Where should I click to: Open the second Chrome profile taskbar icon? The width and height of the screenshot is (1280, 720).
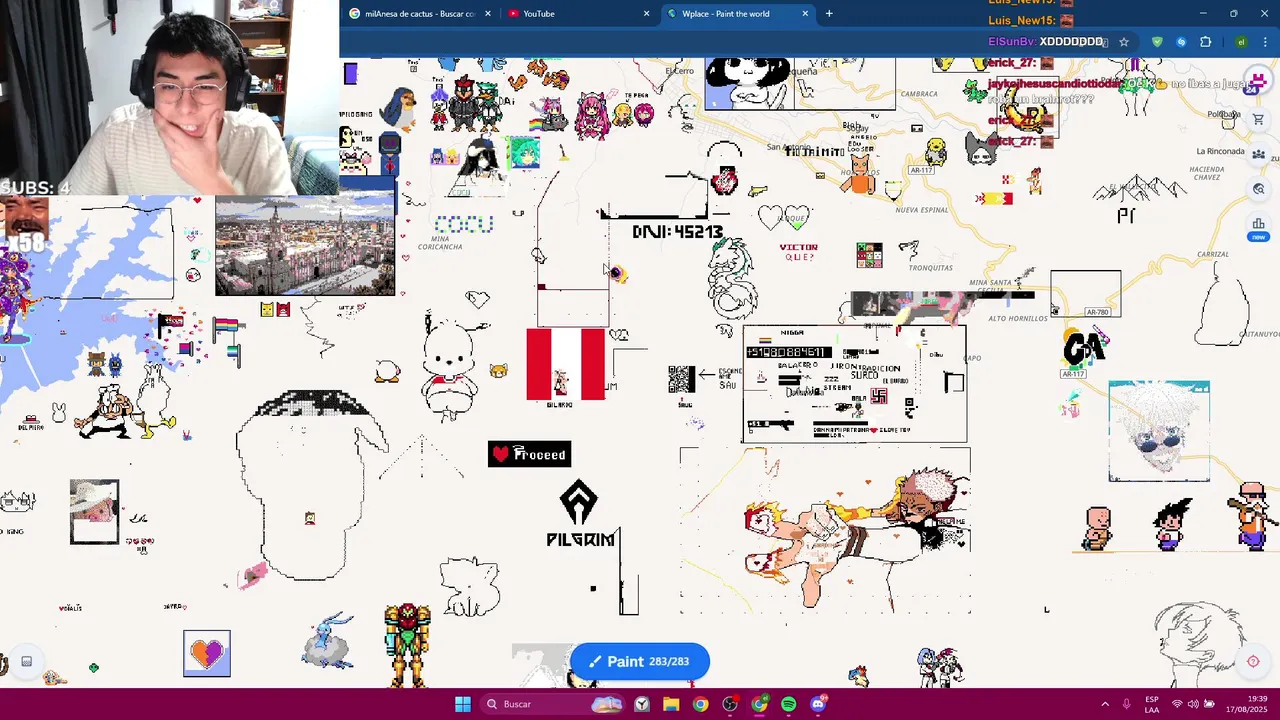(759, 704)
